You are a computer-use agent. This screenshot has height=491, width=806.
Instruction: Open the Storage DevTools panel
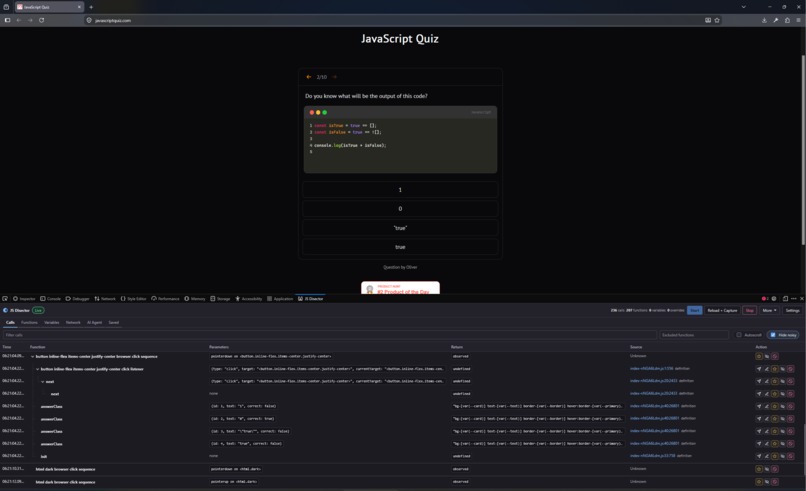click(221, 299)
